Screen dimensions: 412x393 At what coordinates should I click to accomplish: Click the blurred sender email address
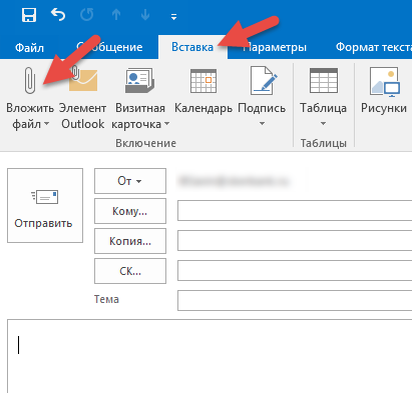[234, 181]
